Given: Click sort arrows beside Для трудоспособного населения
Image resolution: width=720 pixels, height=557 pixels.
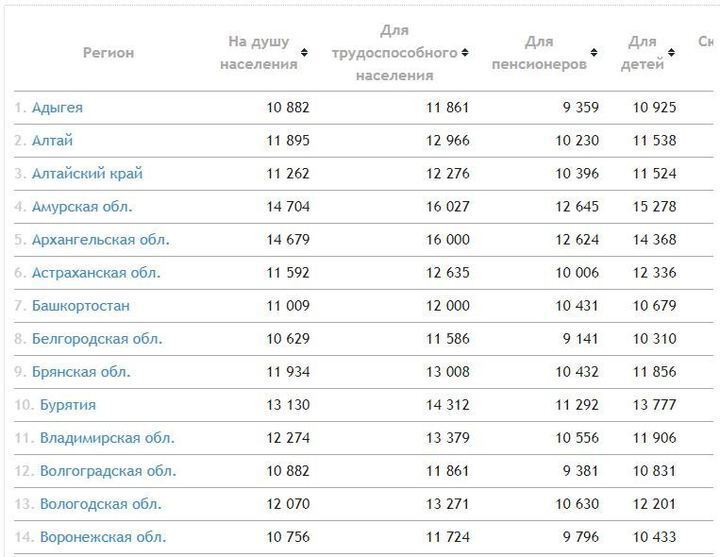Looking at the screenshot, I should [x=465, y=53].
